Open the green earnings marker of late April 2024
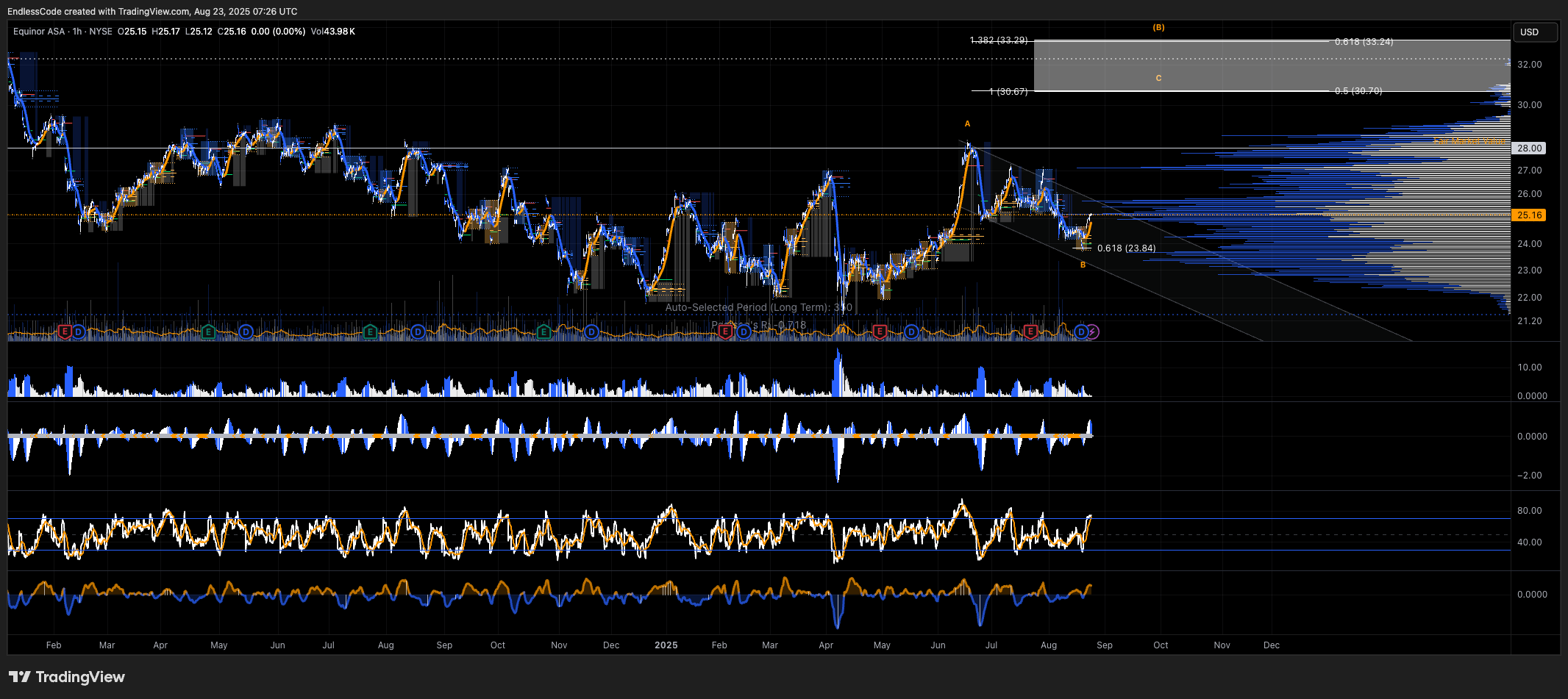The image size is (1568, 699). 208,332
